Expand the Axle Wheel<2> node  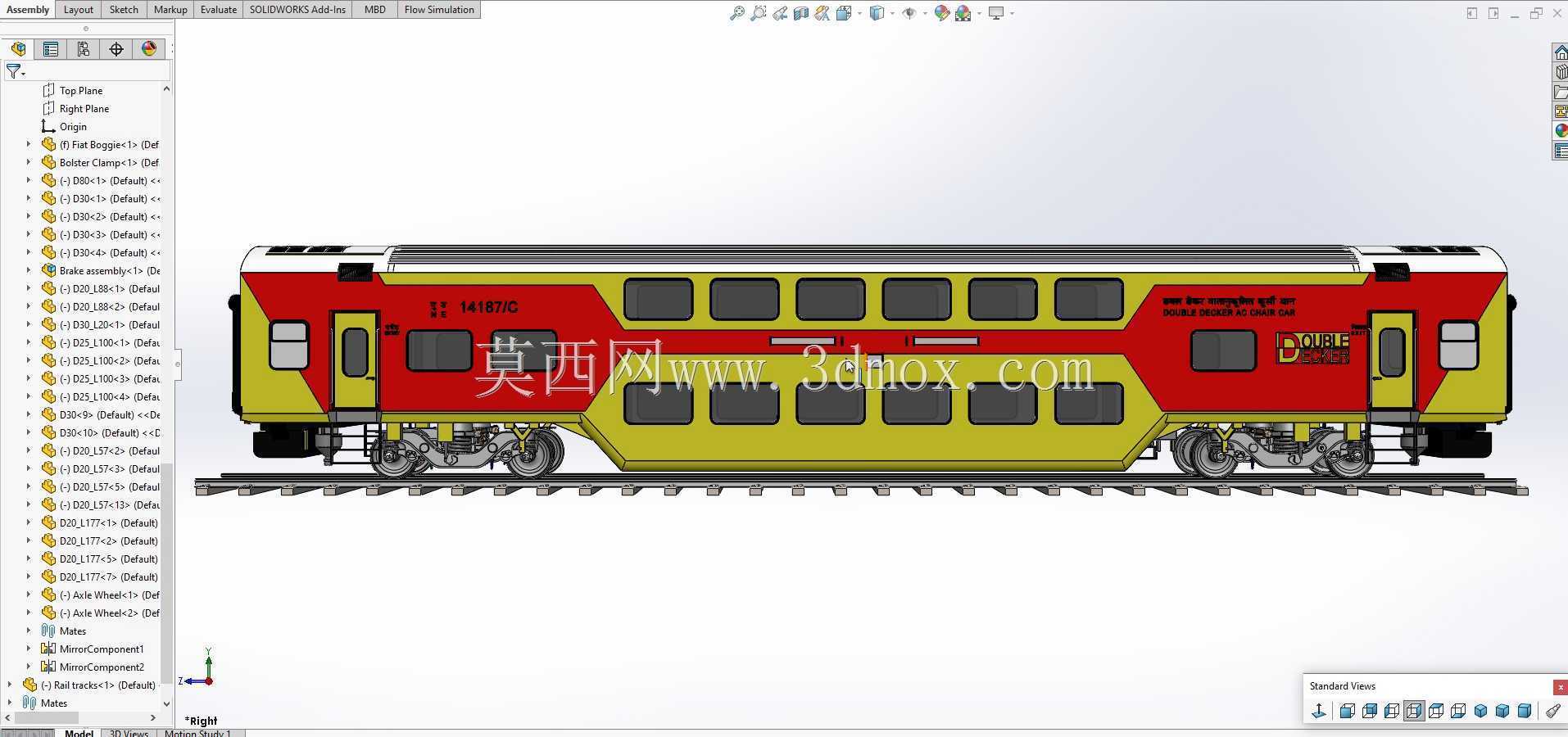pyautogui.click(x=29, y=613)
